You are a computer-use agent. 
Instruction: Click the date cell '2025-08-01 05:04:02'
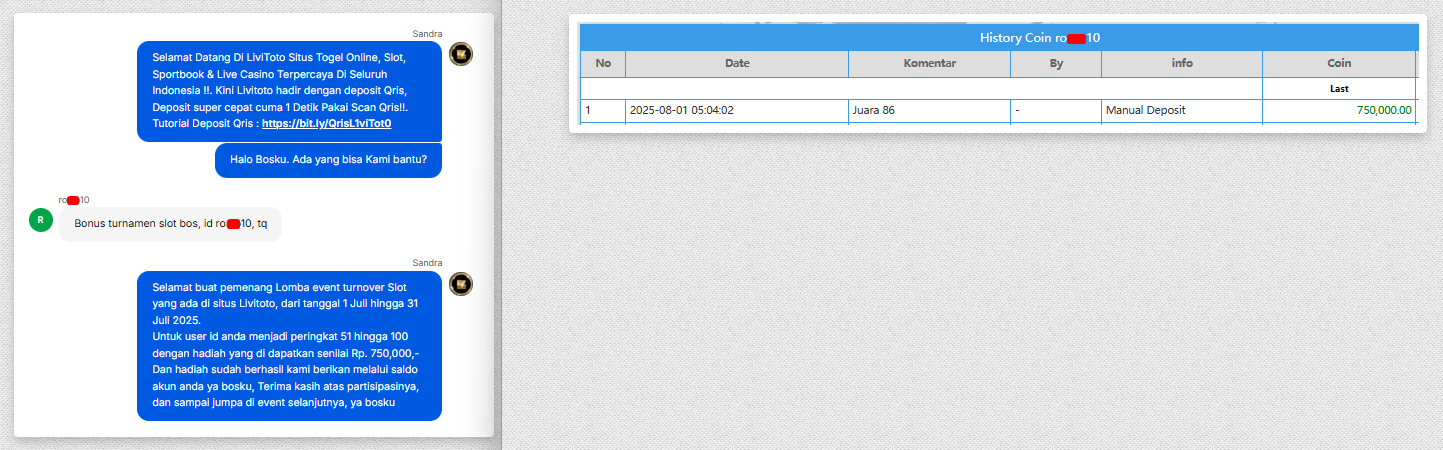(x=737, y=110)
